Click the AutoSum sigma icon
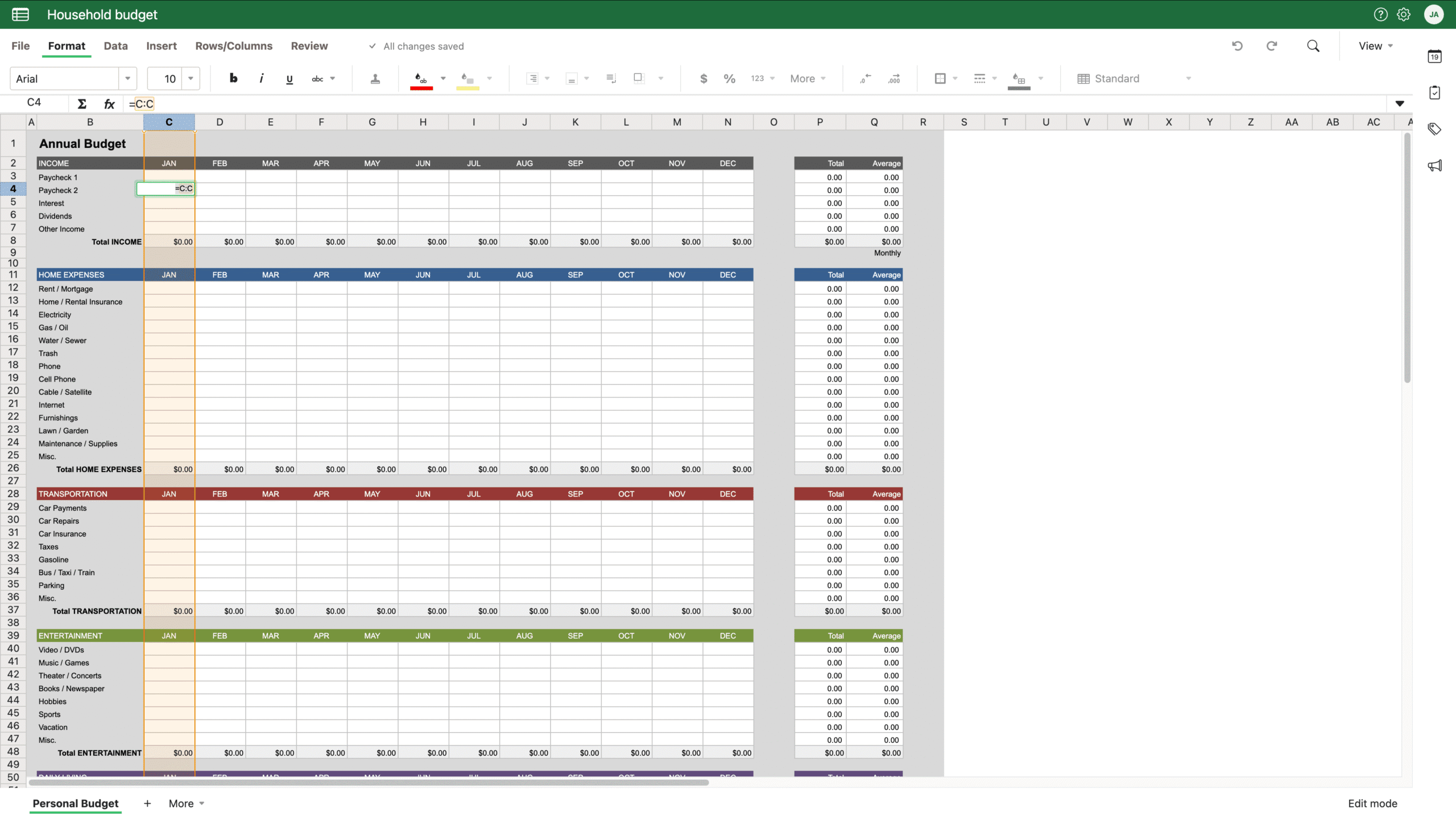Screen dimensions: 1456x819 82,104
